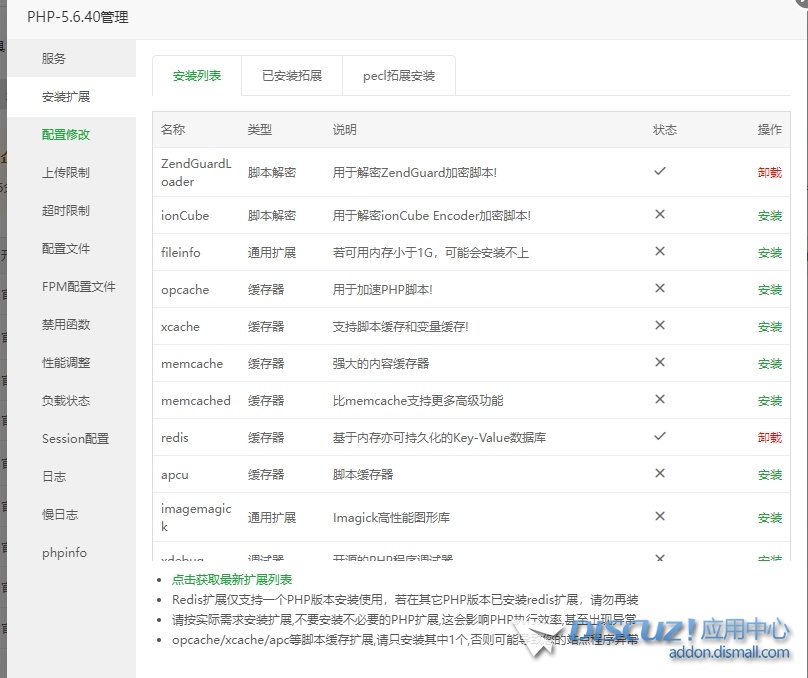The image size is (808, 678).
Task: Click X status icon for ionCube
Action: 660,214
